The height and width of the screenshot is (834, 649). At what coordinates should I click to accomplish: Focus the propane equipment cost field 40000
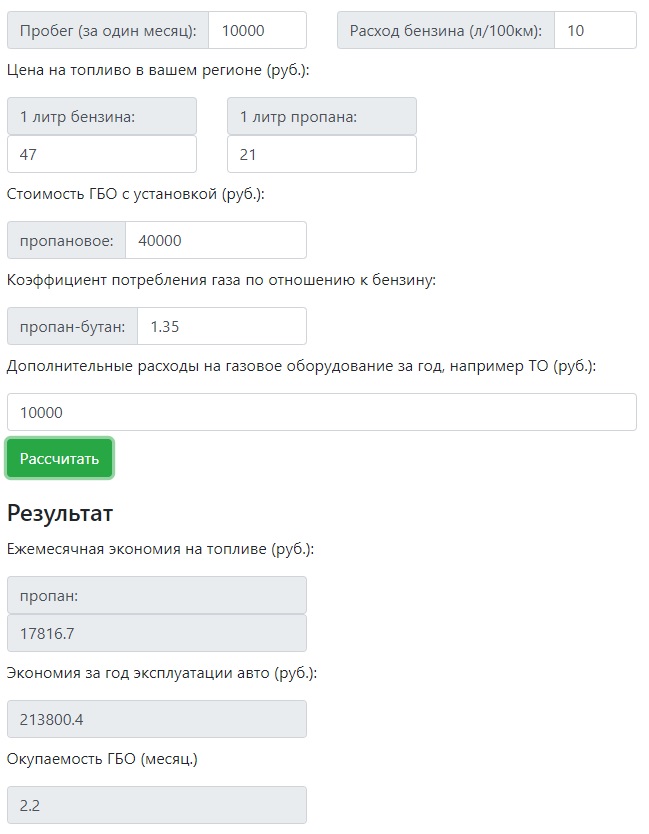tap(216, 240)
